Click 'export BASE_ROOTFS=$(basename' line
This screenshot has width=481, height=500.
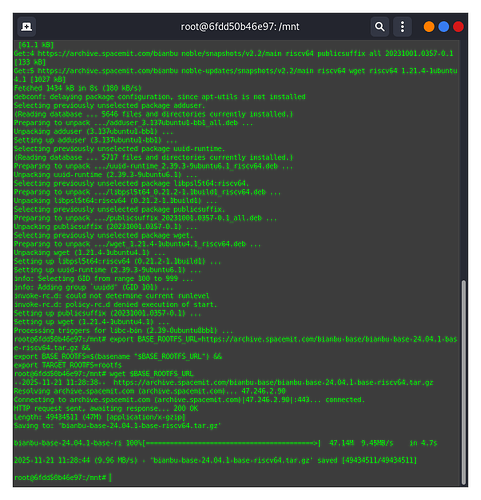pos(118,356)
